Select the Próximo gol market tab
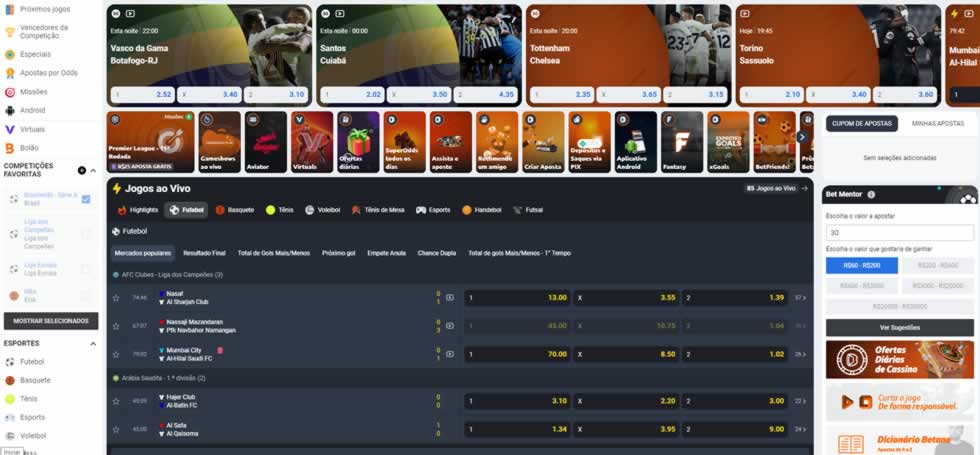 (339, 253)
